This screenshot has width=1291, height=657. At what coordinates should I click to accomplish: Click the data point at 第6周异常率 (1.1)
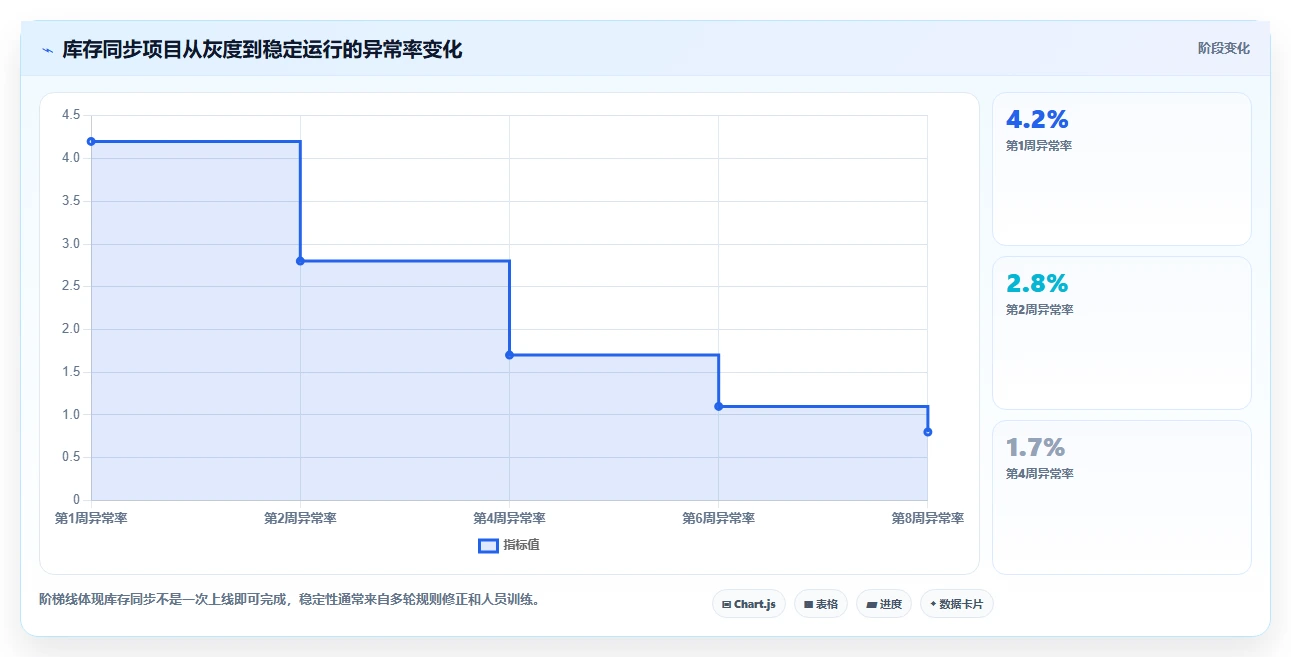719,406
